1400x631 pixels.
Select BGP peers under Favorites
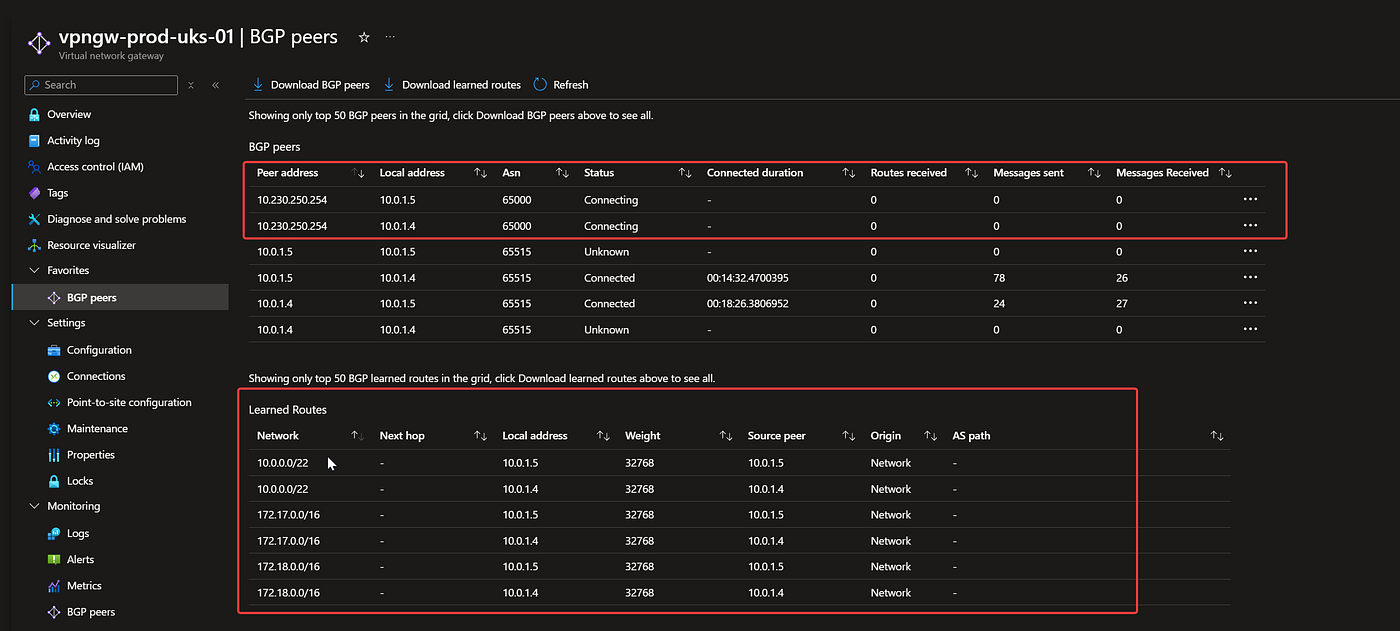[91, 298]
